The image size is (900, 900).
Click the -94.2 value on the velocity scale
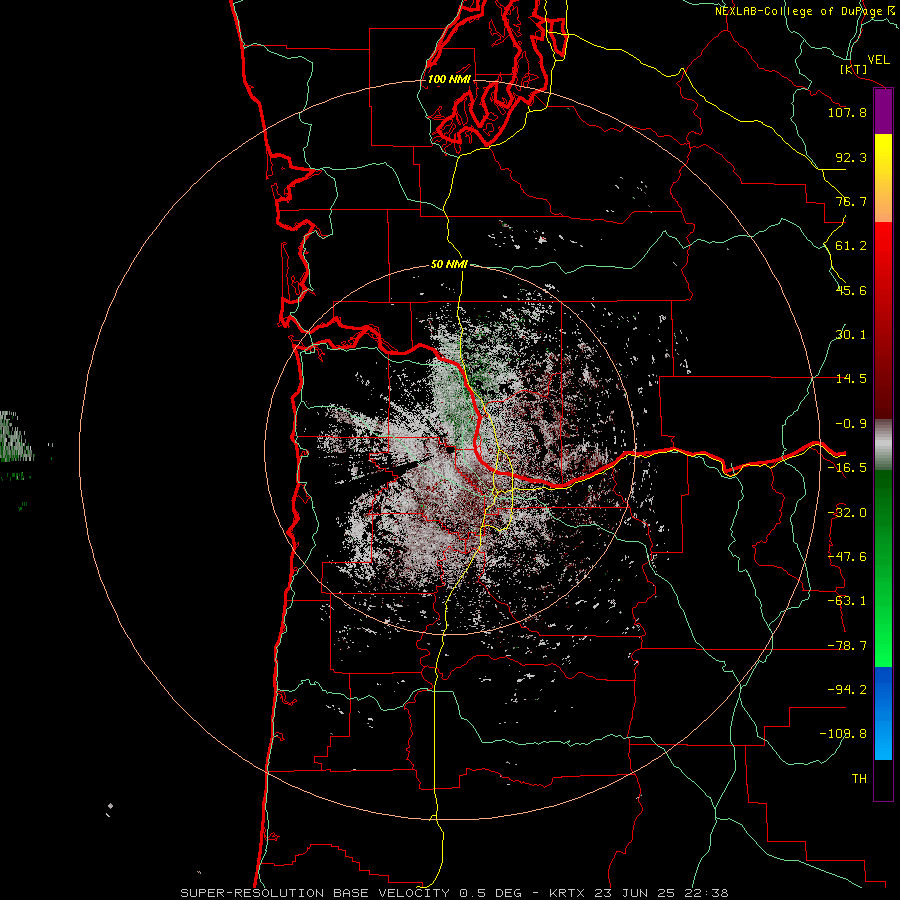click(x=847, y=690)
